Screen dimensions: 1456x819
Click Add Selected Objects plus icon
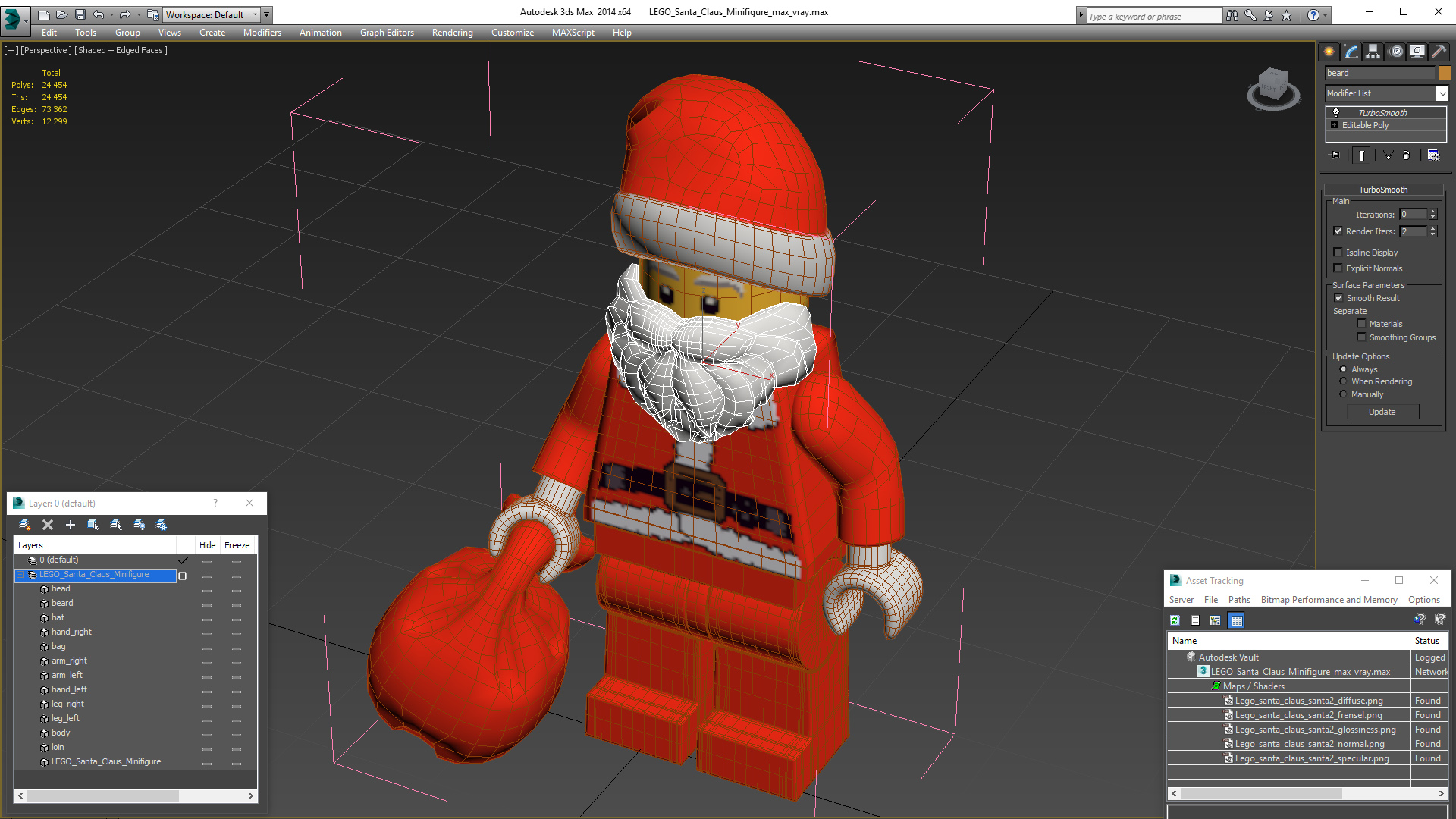(71, 525)
